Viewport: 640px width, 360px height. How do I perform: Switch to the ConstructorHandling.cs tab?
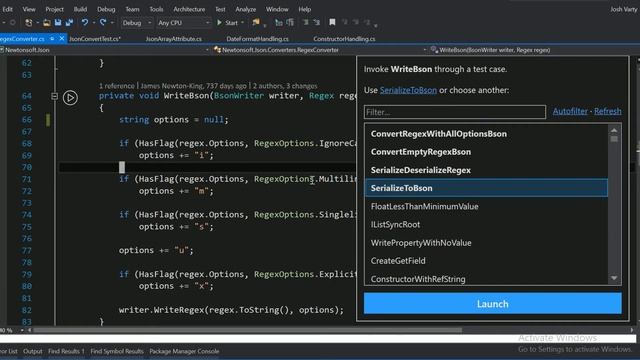point(344,39)
